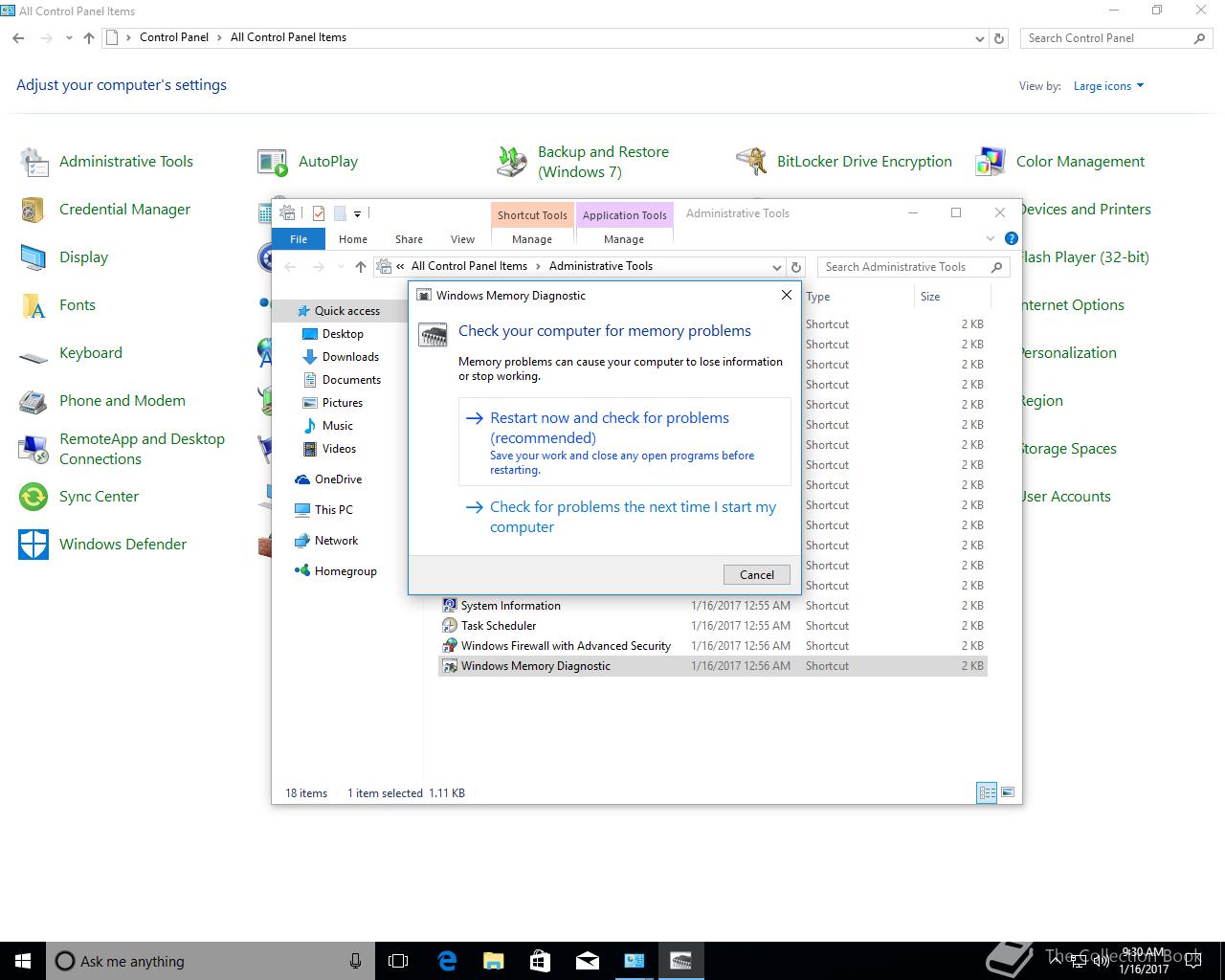Open quick access toolbar customize dropdown

pos(357,213)
